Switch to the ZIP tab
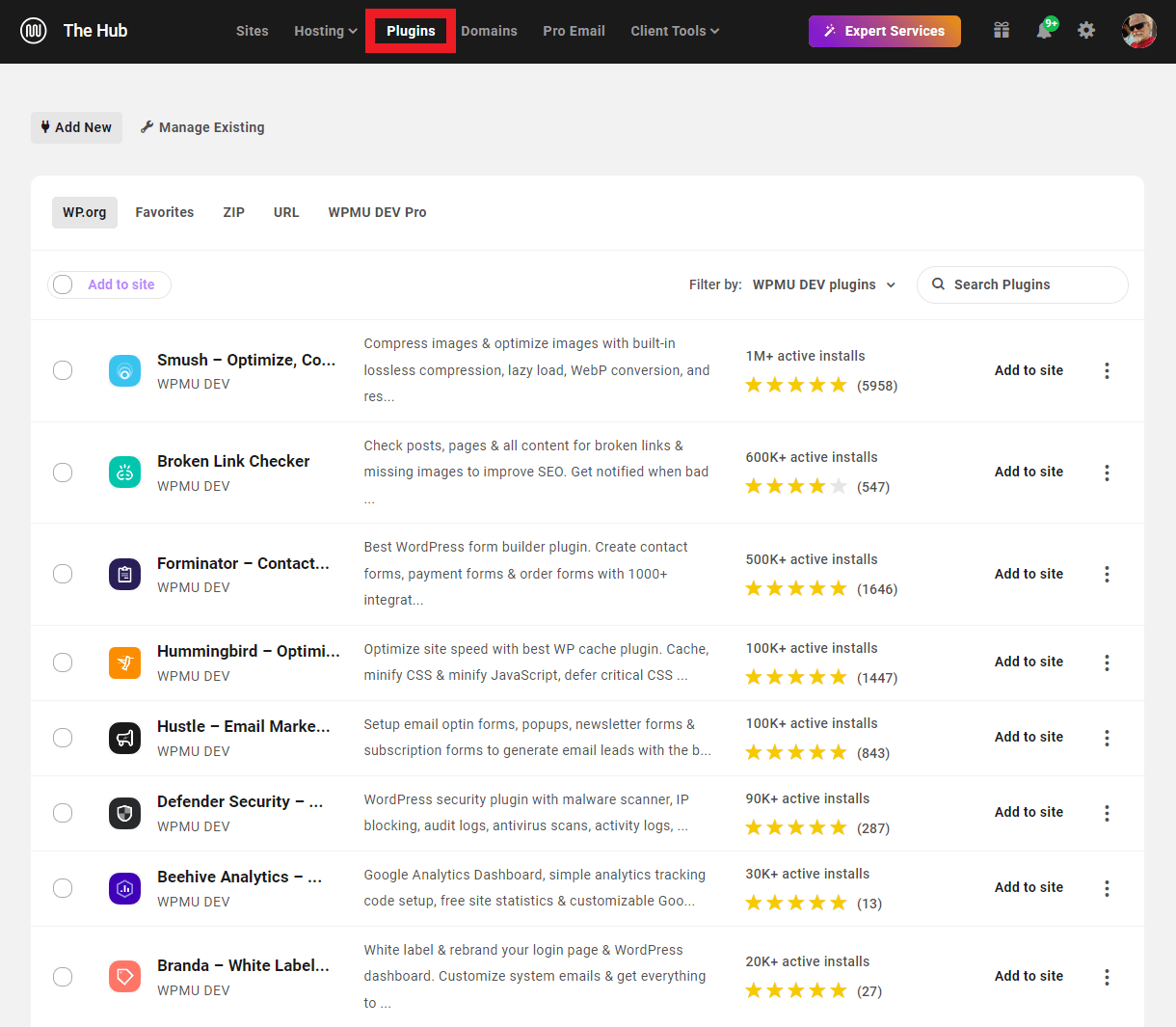 point(234,212)
